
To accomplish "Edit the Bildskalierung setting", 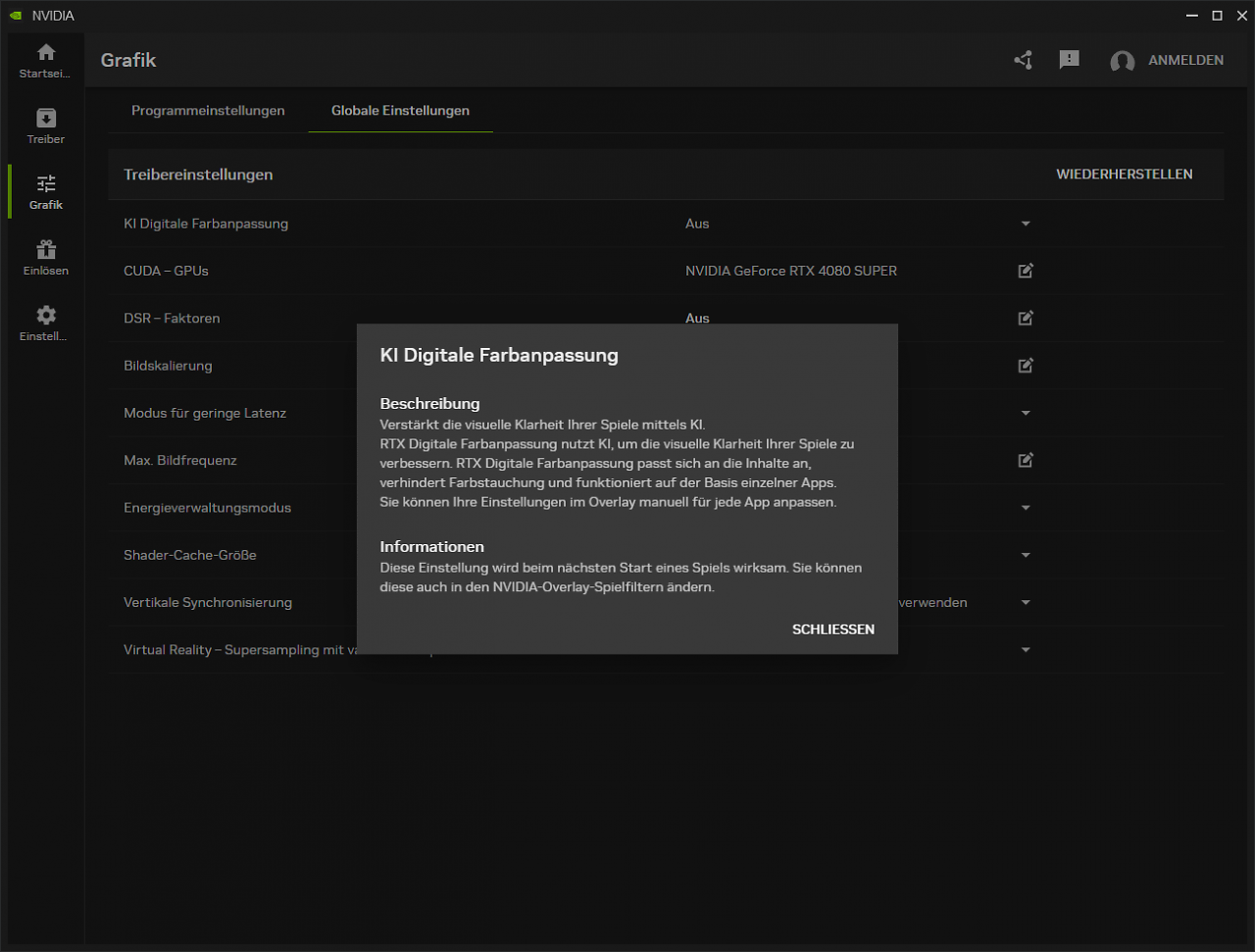I will click(1026, 366).
